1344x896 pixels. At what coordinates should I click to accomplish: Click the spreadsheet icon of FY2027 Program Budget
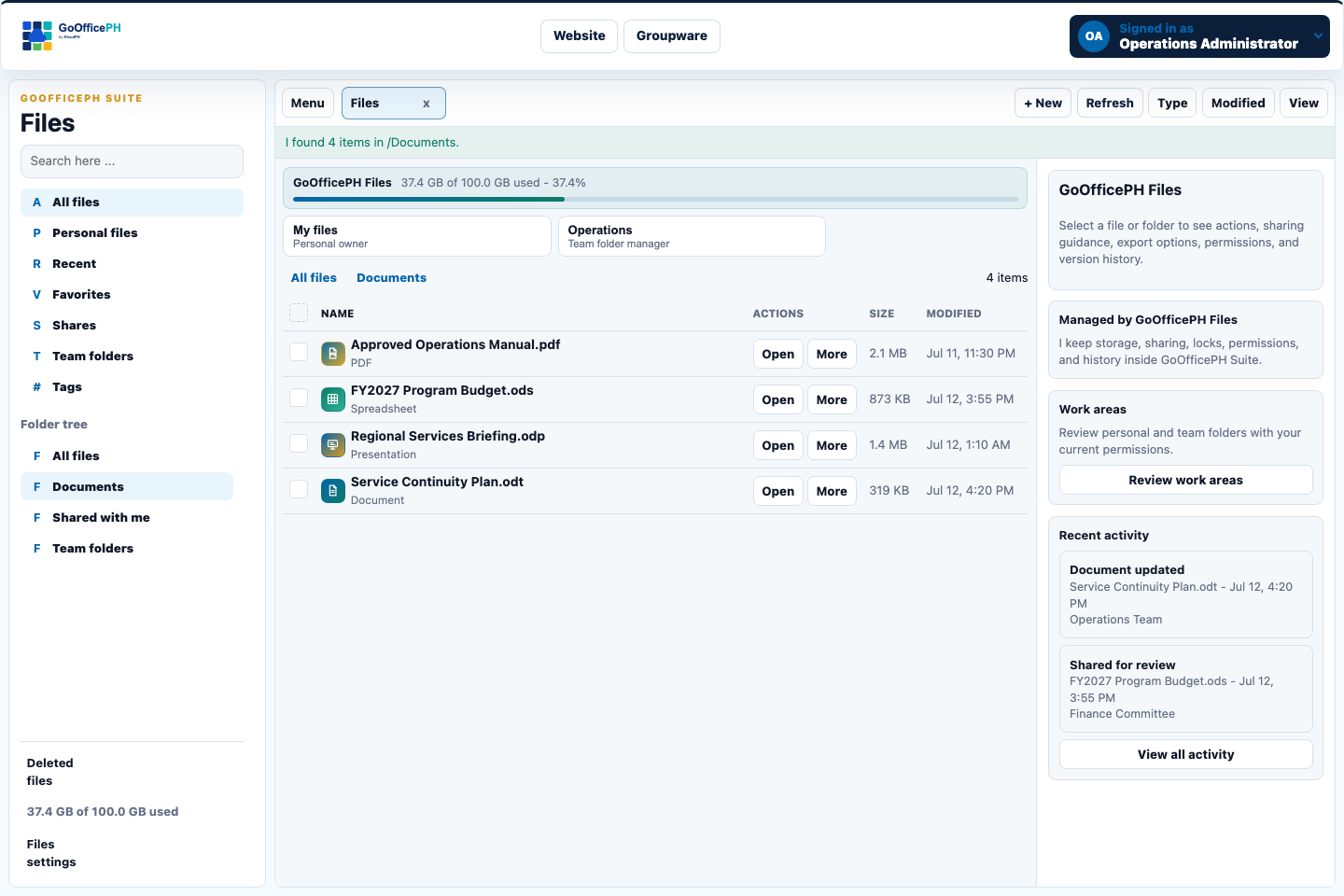(333, 399)
